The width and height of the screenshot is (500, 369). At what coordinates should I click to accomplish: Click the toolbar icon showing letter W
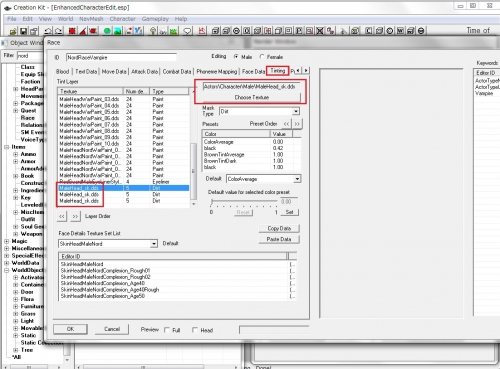click(400, 31)
